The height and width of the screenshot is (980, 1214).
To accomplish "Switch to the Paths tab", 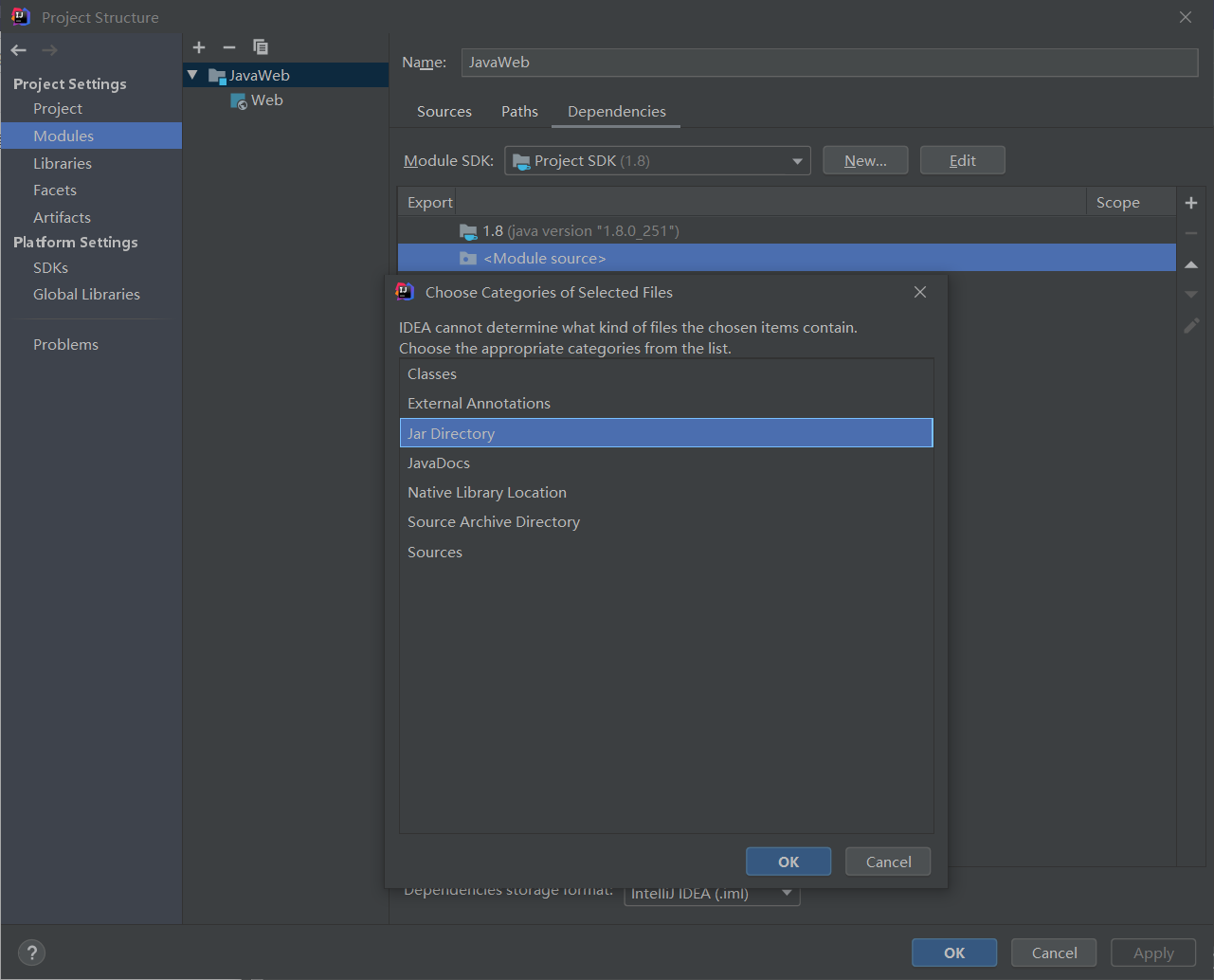I will [x=519, y=112].
